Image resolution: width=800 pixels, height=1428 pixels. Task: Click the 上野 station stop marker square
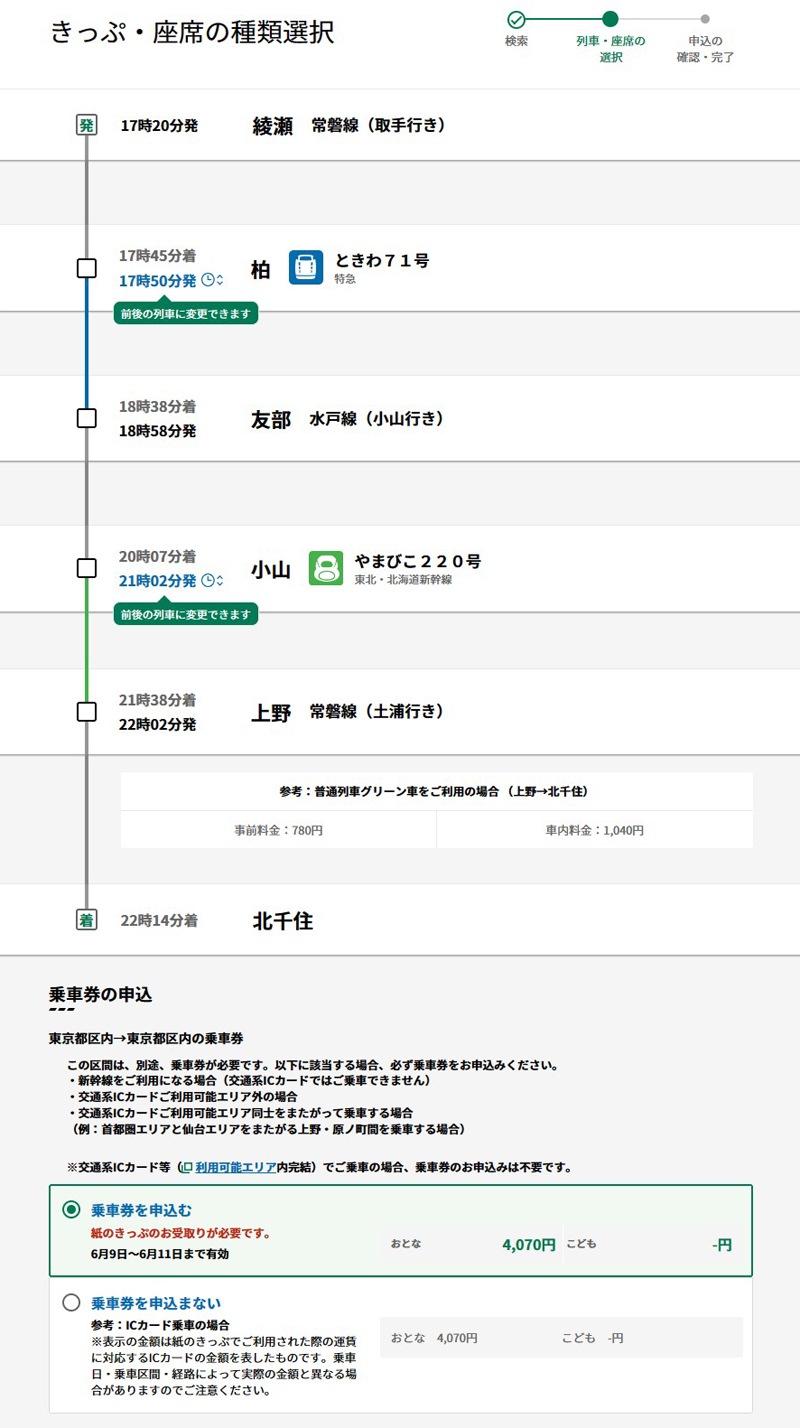[x=87, y=712]
